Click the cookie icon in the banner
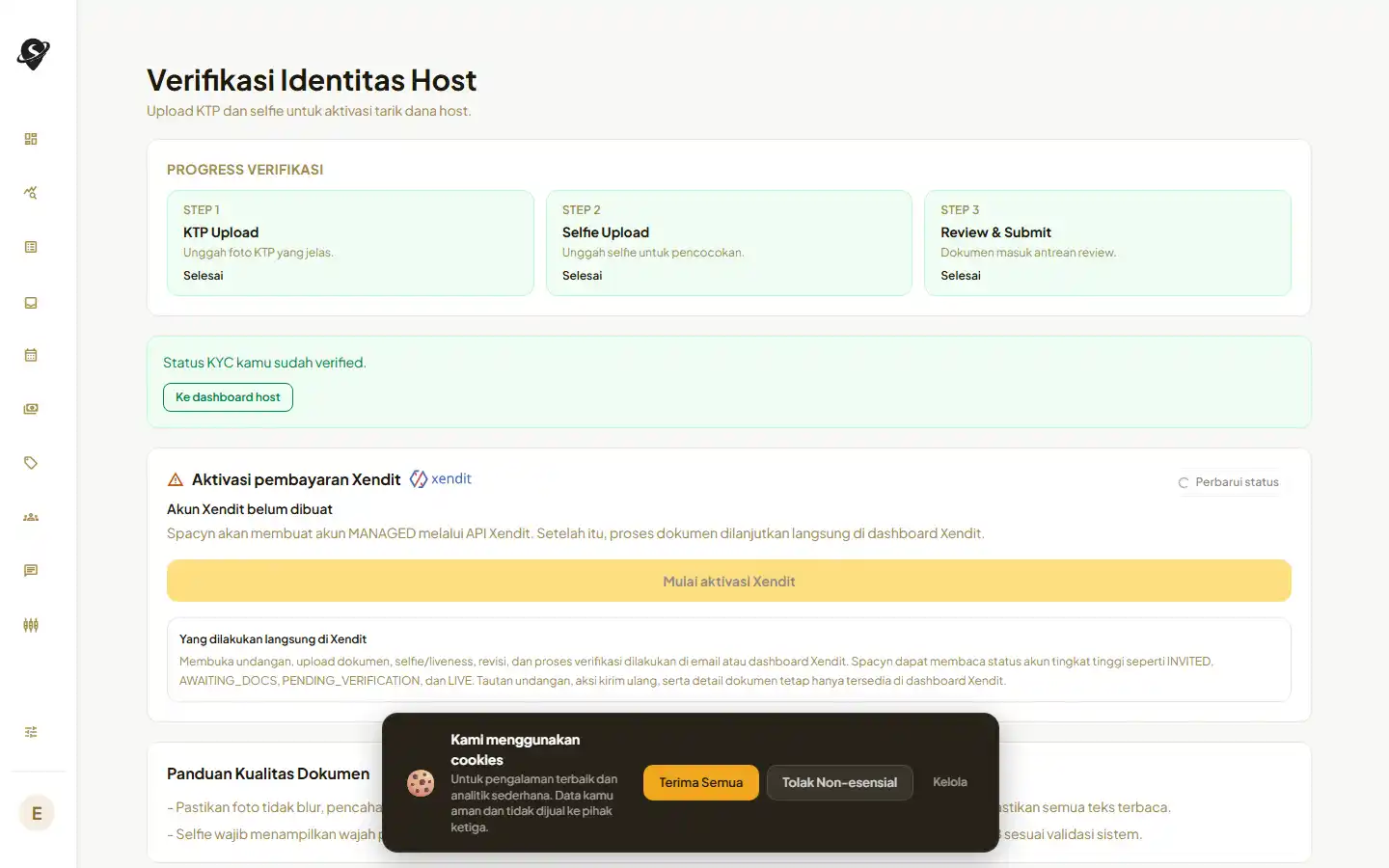The width and height of the screenshot is (1389, 868). pos(421,783)
